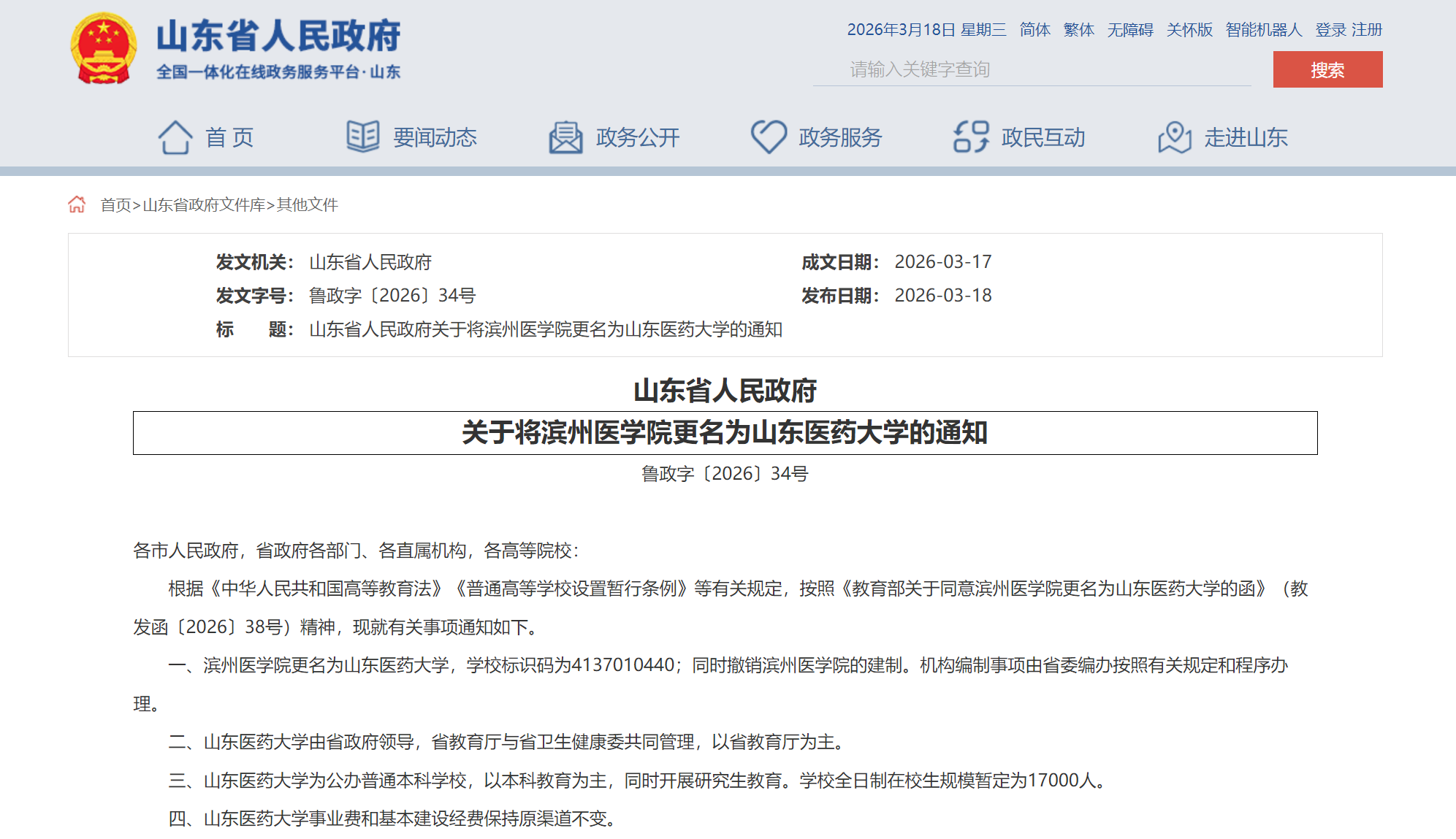Open the 关怀版 caring version

click(1189, 30)
